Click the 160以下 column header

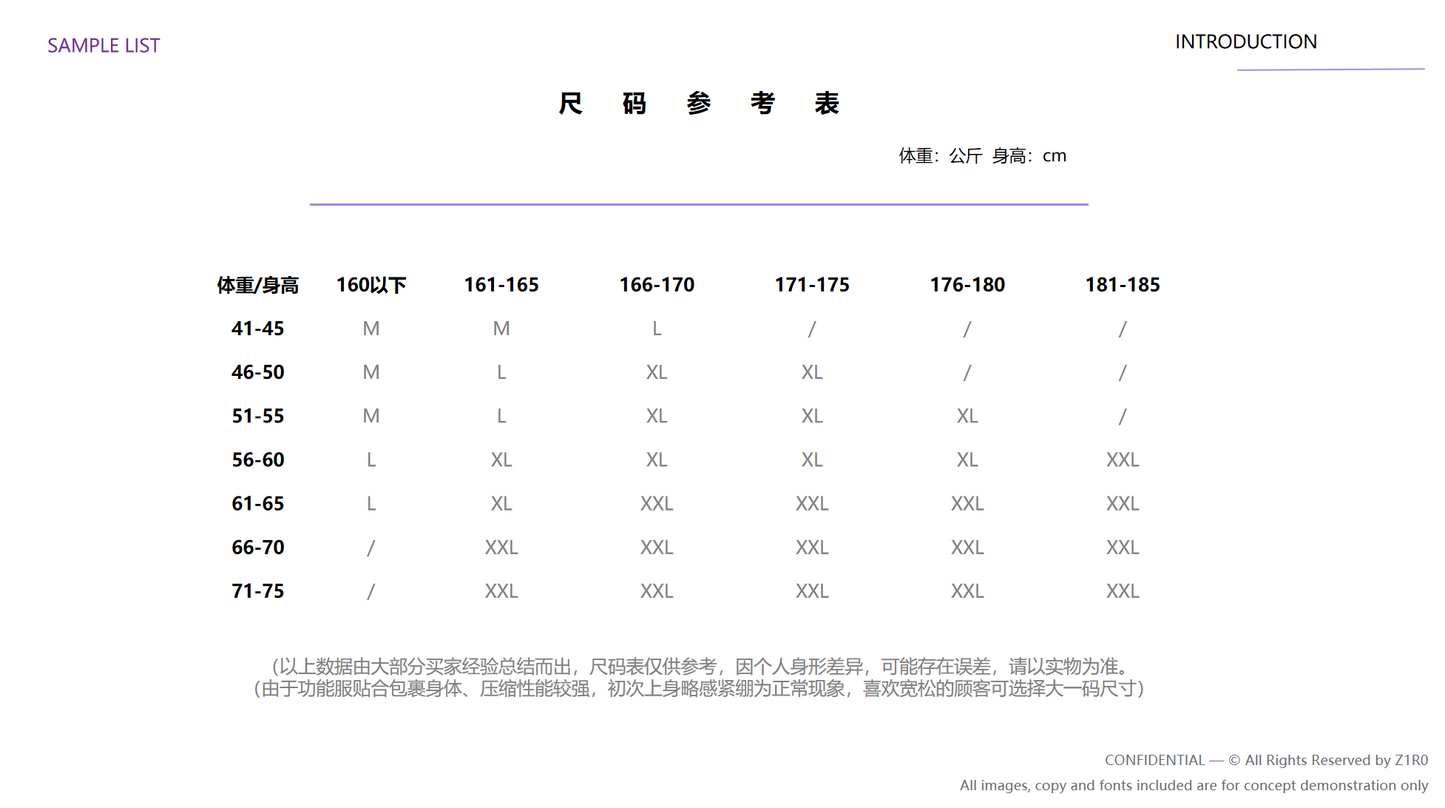371,285
